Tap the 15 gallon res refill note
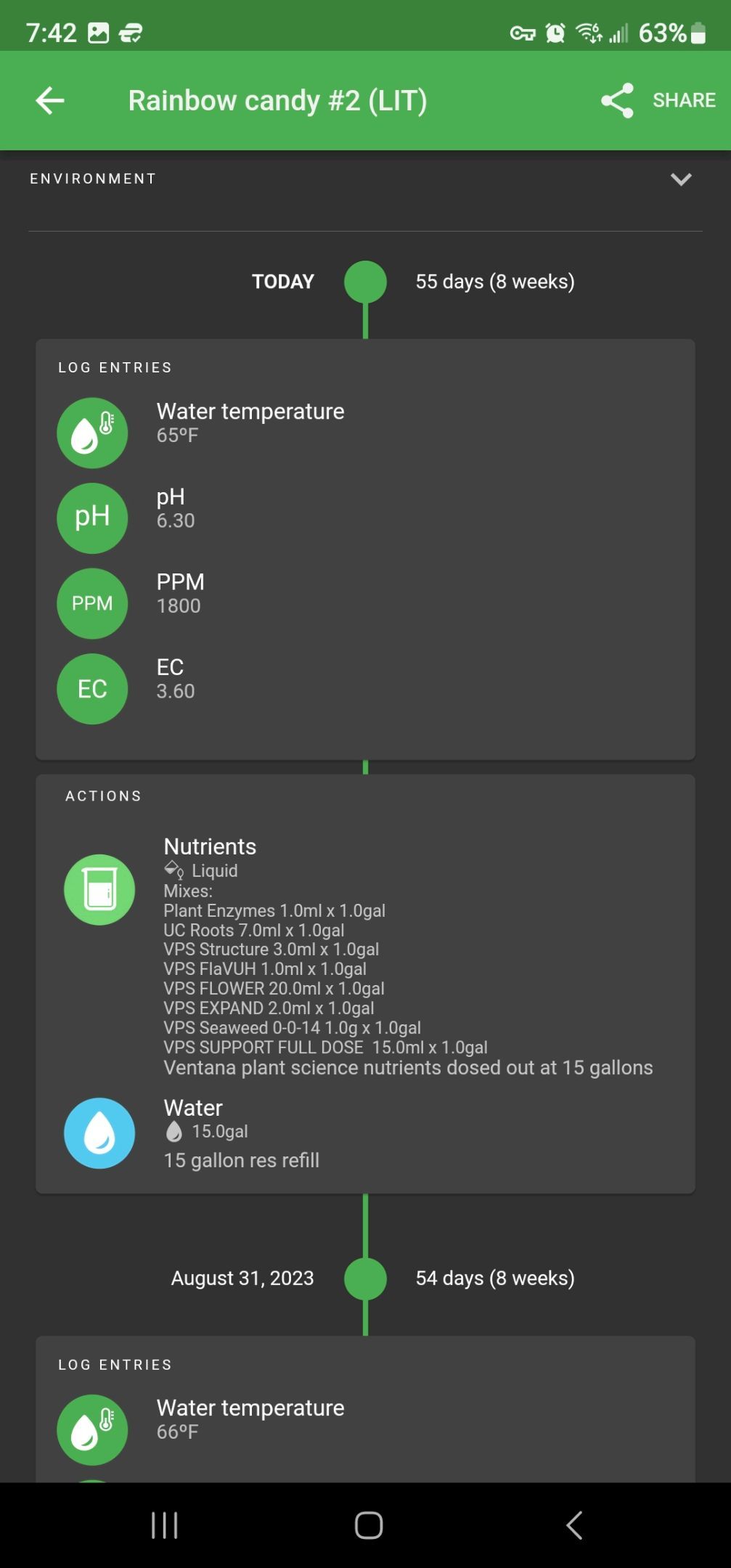Screen dimensions: 731x1568 242,1160
